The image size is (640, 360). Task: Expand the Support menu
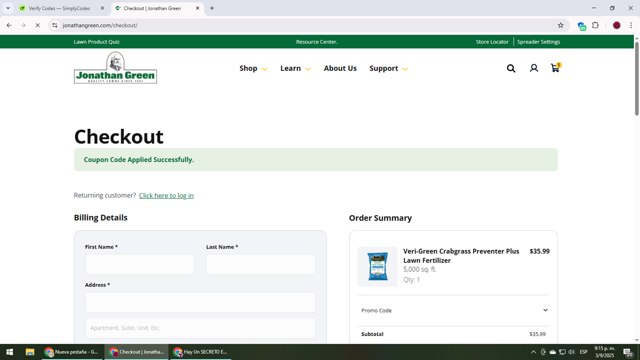pyautogui.click(x=389, y=69)
